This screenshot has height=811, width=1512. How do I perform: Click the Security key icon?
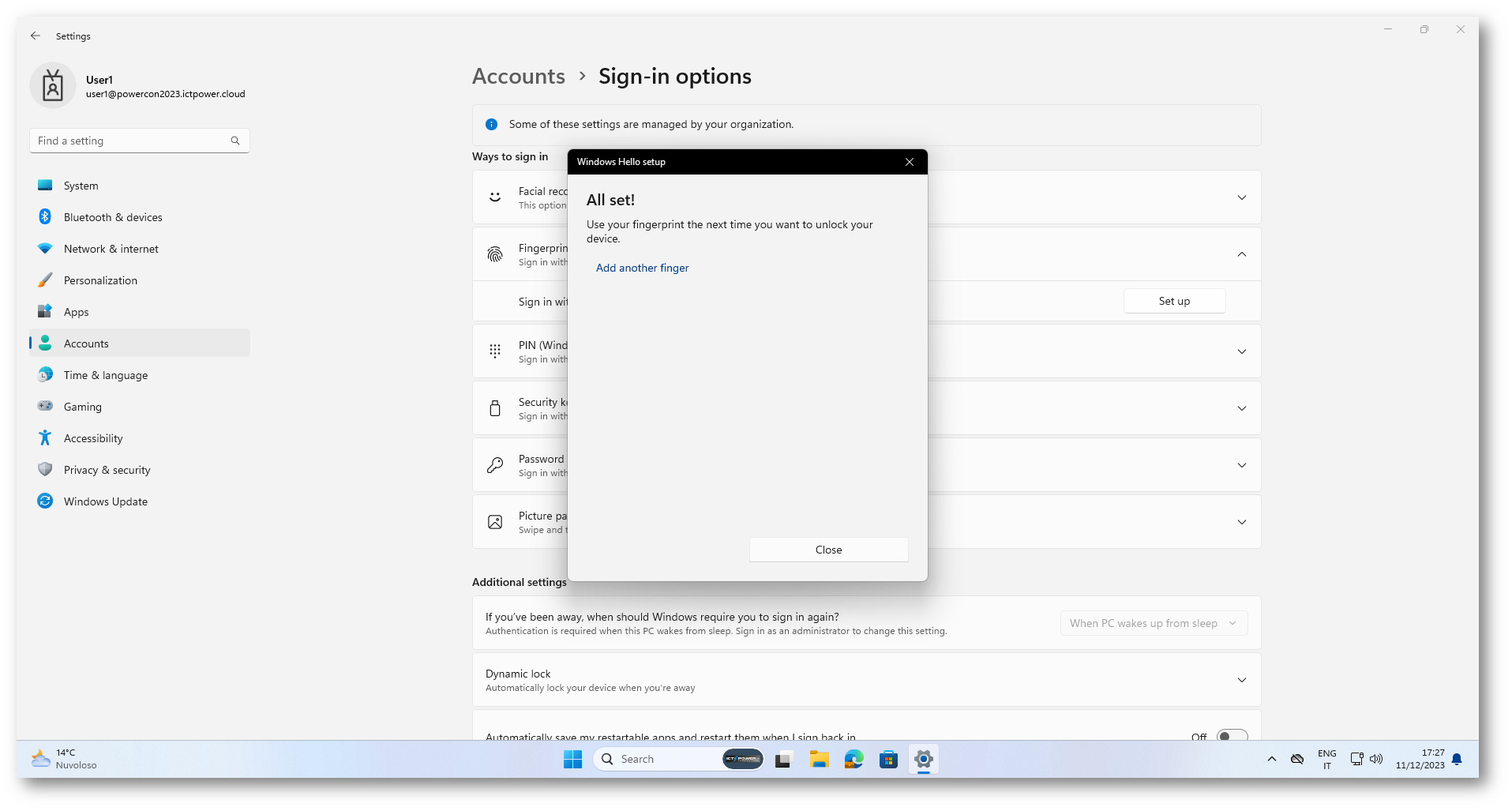495,408
